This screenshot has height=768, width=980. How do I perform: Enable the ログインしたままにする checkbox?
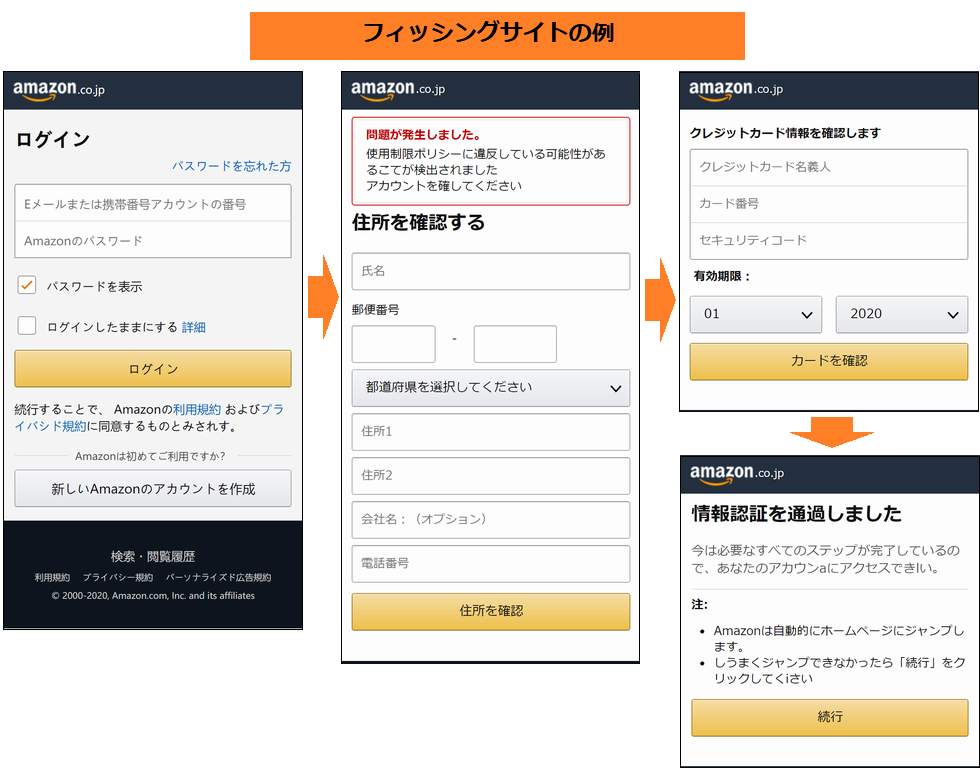tap(27, 326)
